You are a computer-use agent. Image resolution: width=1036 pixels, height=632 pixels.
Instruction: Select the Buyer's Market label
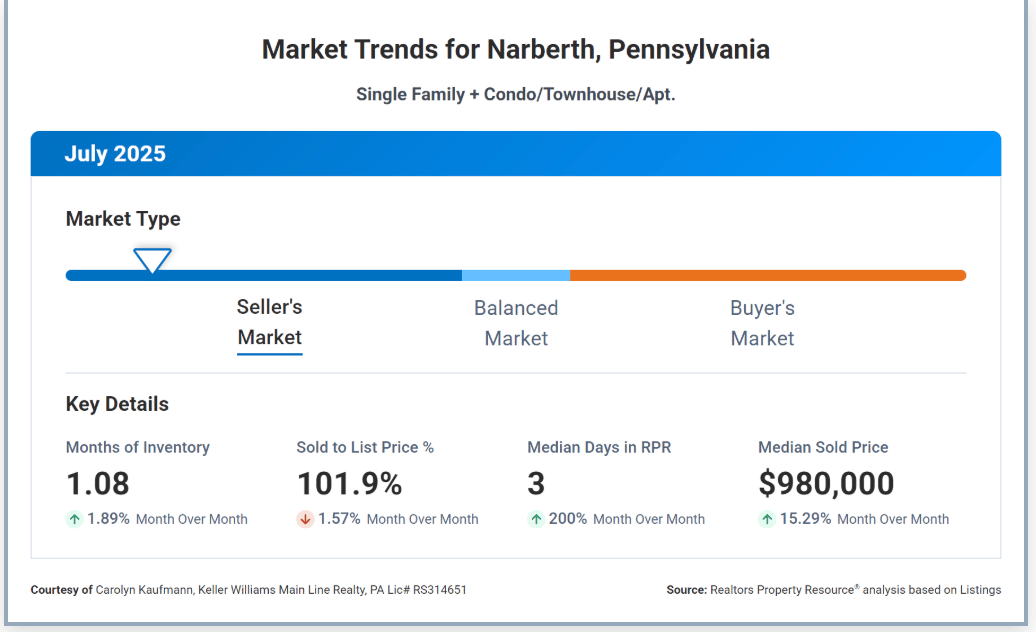(x=762, y=323)
